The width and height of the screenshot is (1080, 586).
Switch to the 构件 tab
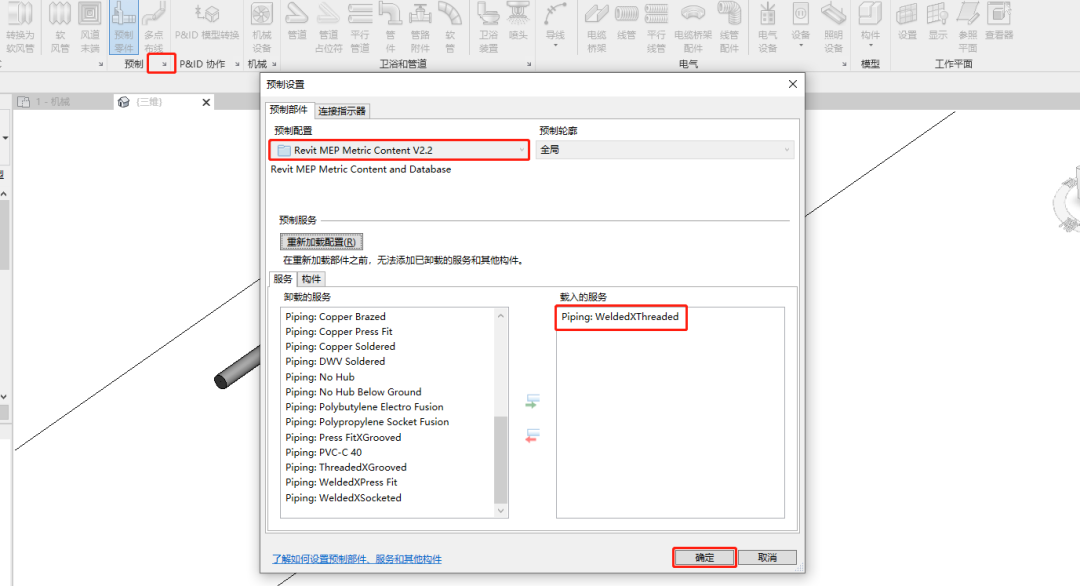click(x=311, y=279)
